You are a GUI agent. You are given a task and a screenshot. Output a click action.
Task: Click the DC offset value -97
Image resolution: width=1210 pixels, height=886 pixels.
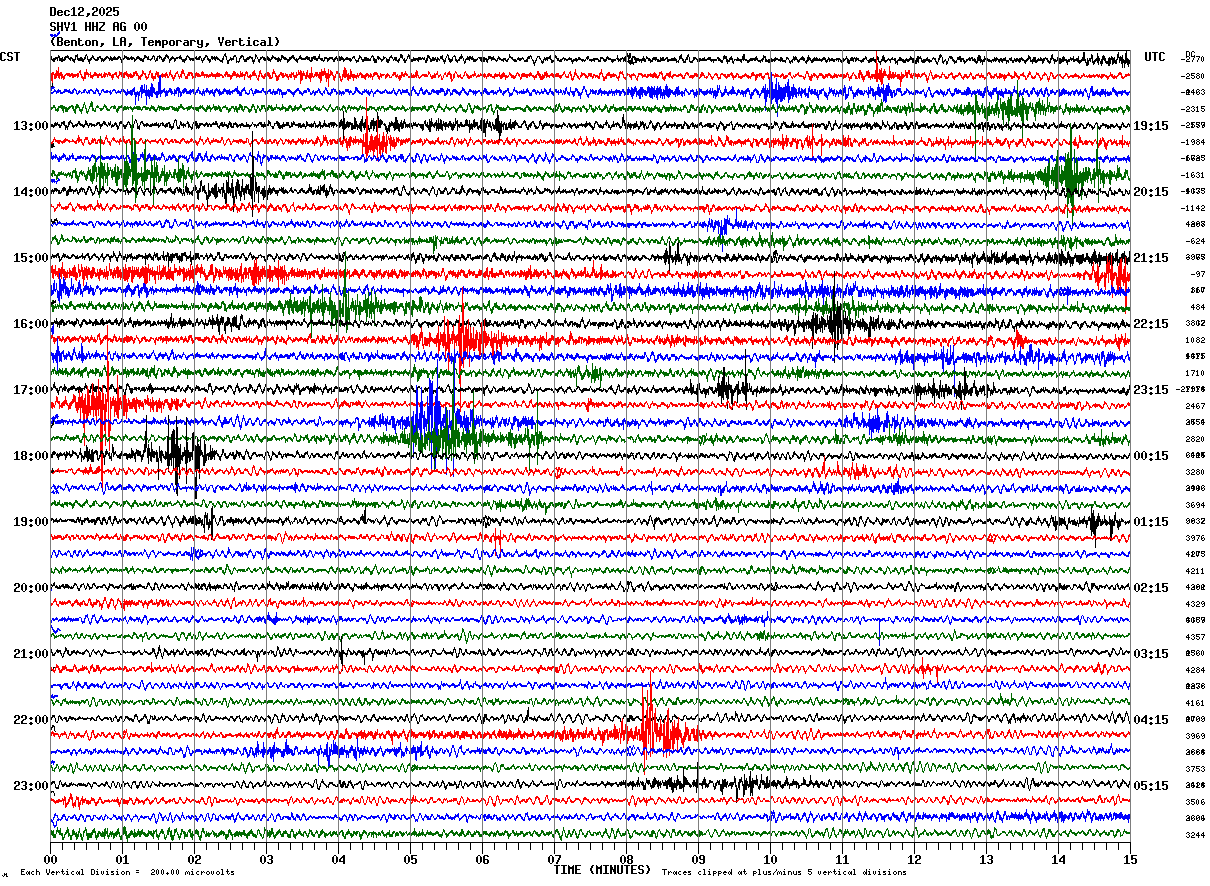coord(1197,274)
